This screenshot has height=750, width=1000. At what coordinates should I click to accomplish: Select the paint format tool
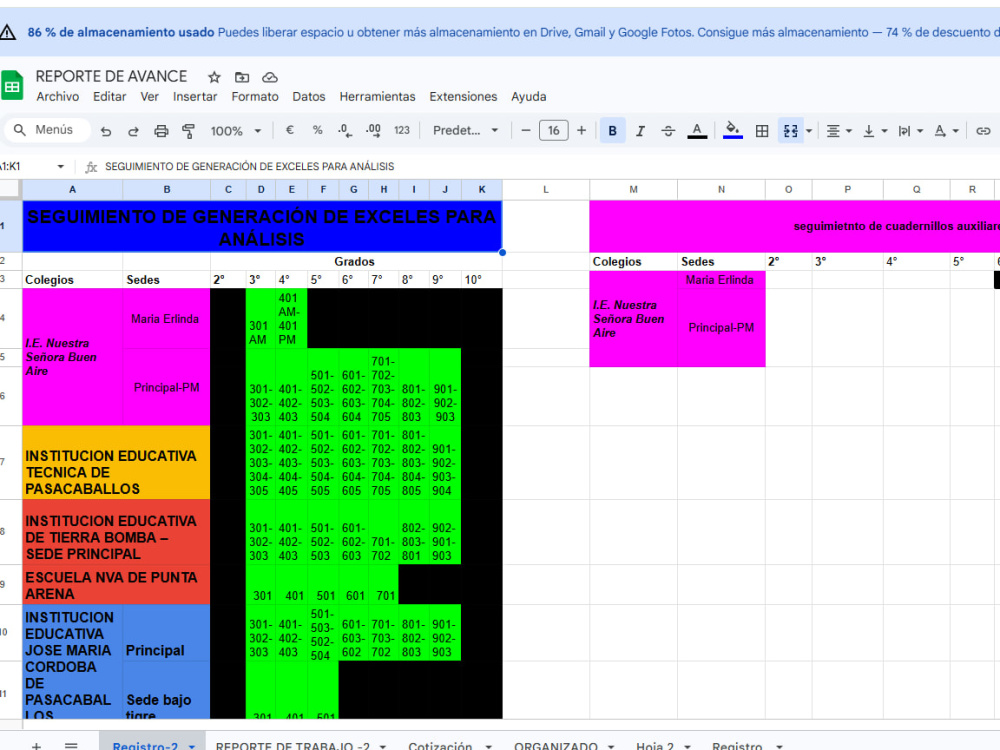point(188,131)
